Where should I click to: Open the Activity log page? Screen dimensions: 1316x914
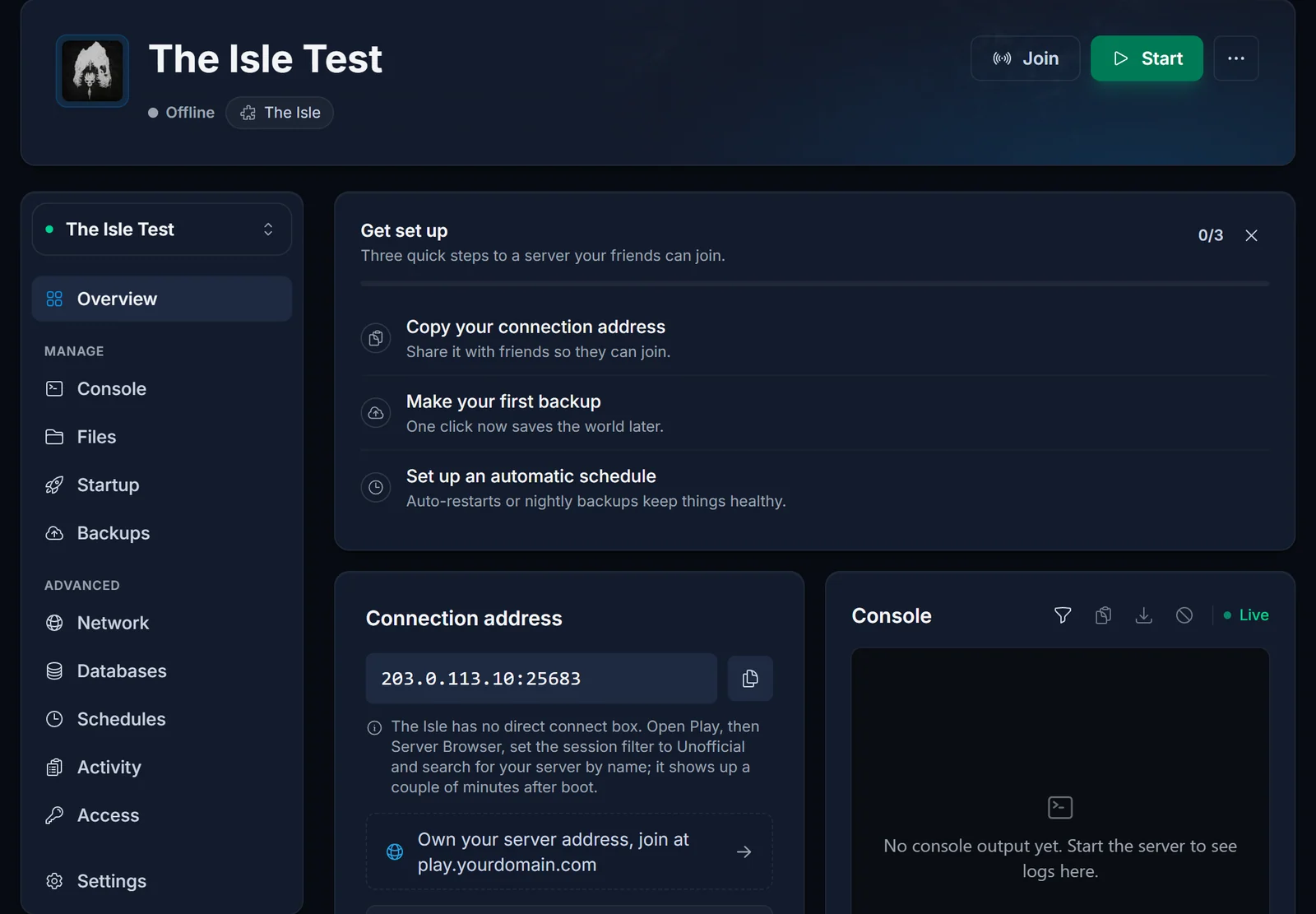point(162,767)
